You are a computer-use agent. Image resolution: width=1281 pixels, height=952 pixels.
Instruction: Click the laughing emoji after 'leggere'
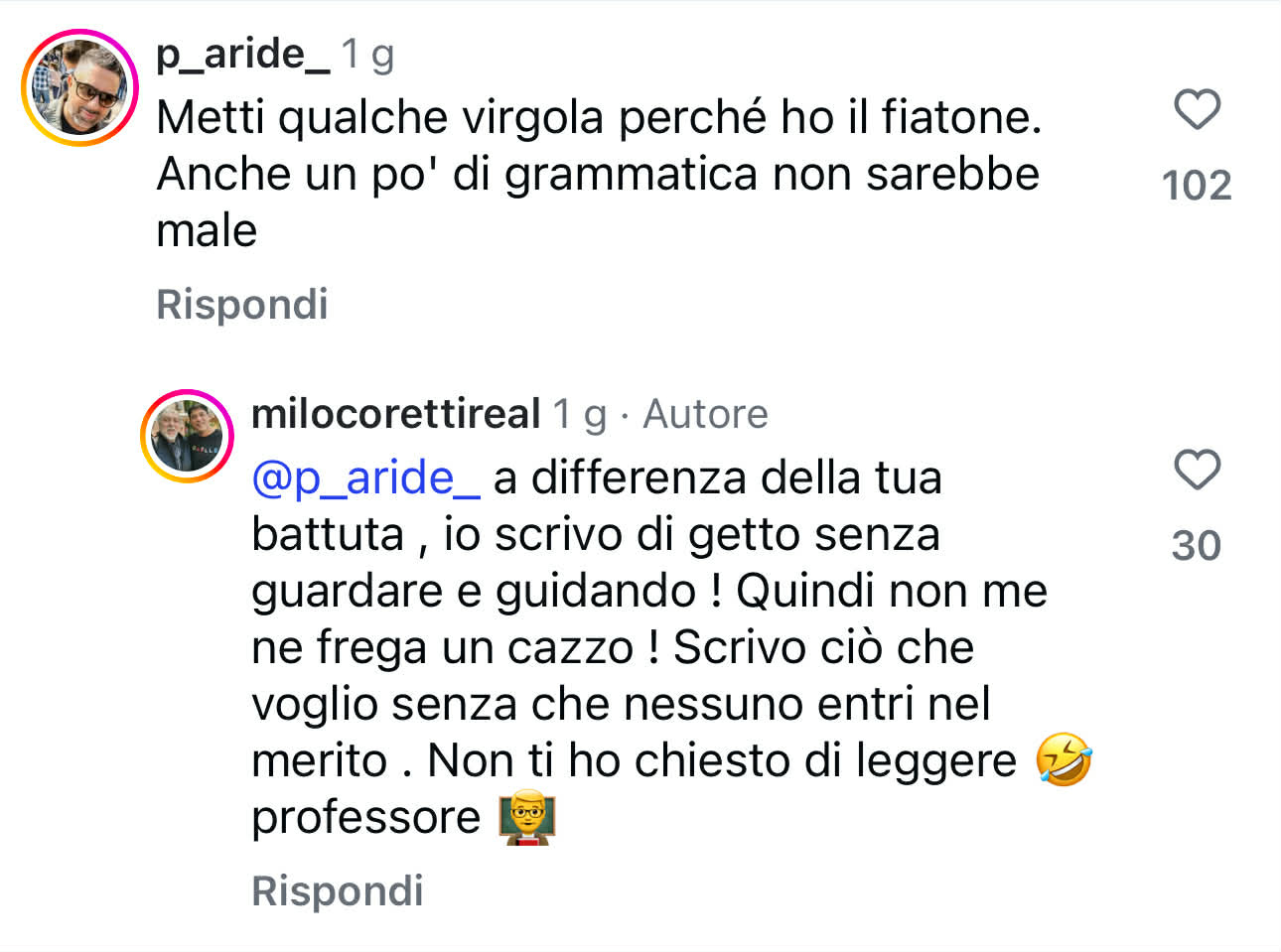(x=1064, y=760)
